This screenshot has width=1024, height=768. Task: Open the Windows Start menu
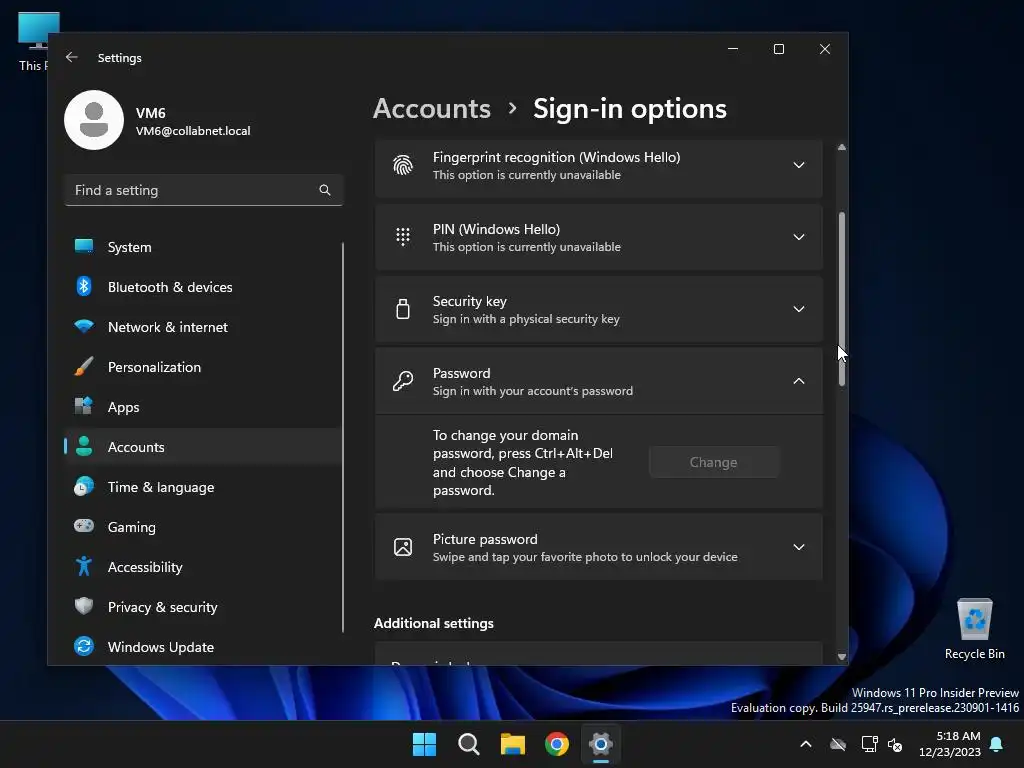424,744
